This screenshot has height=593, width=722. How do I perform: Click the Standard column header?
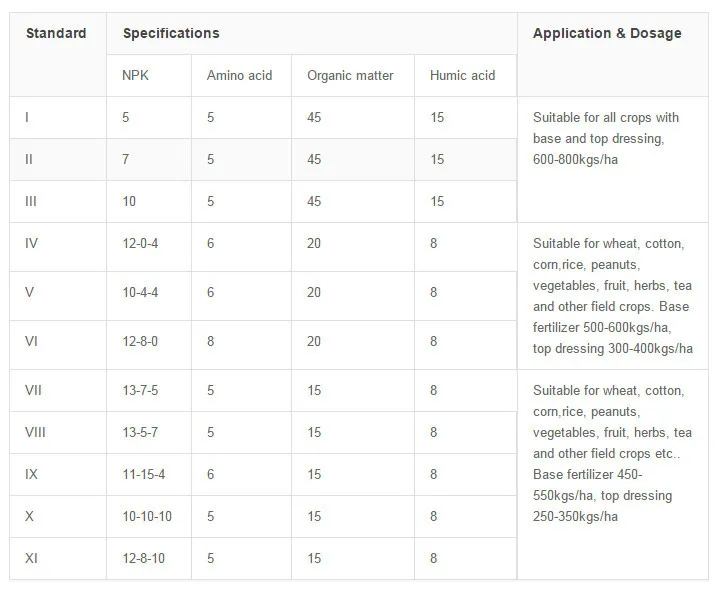(x=56, y=34)
